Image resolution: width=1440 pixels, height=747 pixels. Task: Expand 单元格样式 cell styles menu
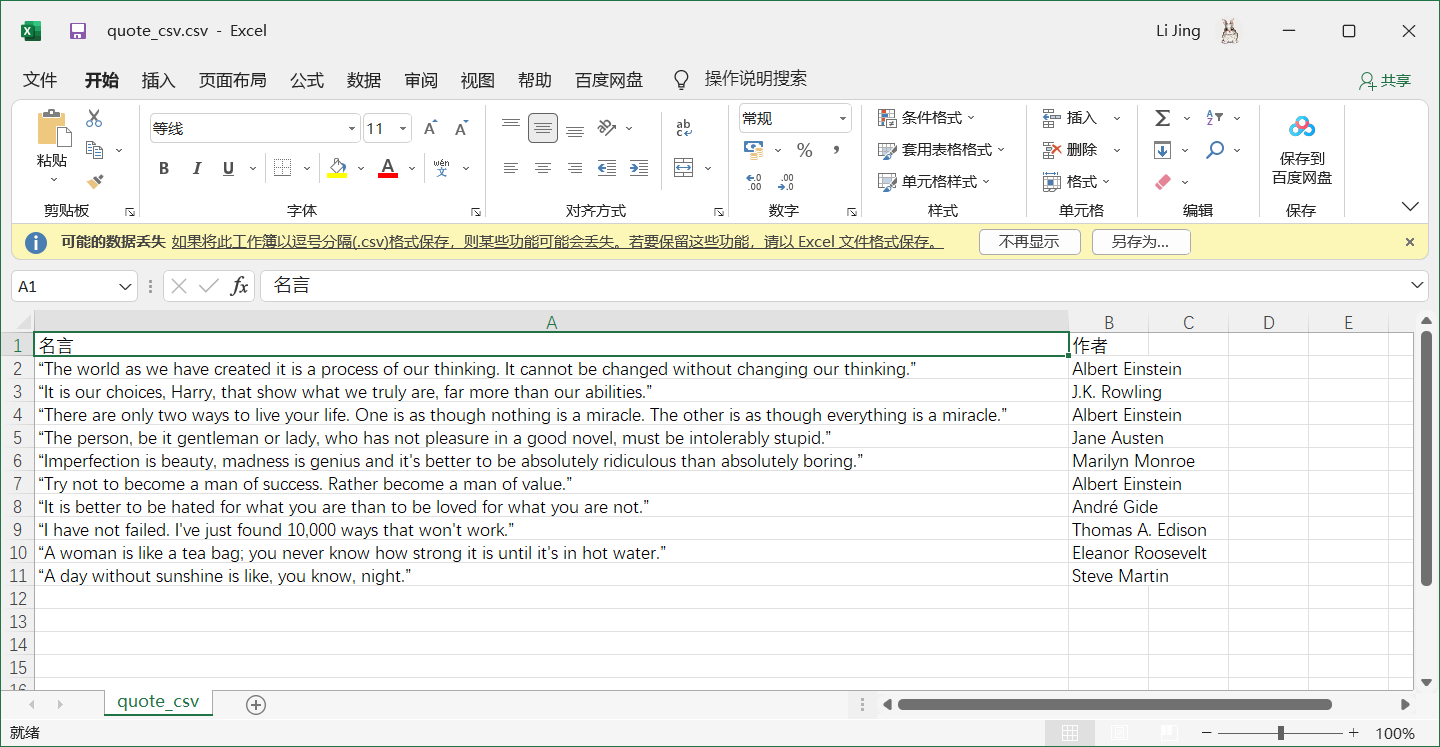(x=933, y=182)
